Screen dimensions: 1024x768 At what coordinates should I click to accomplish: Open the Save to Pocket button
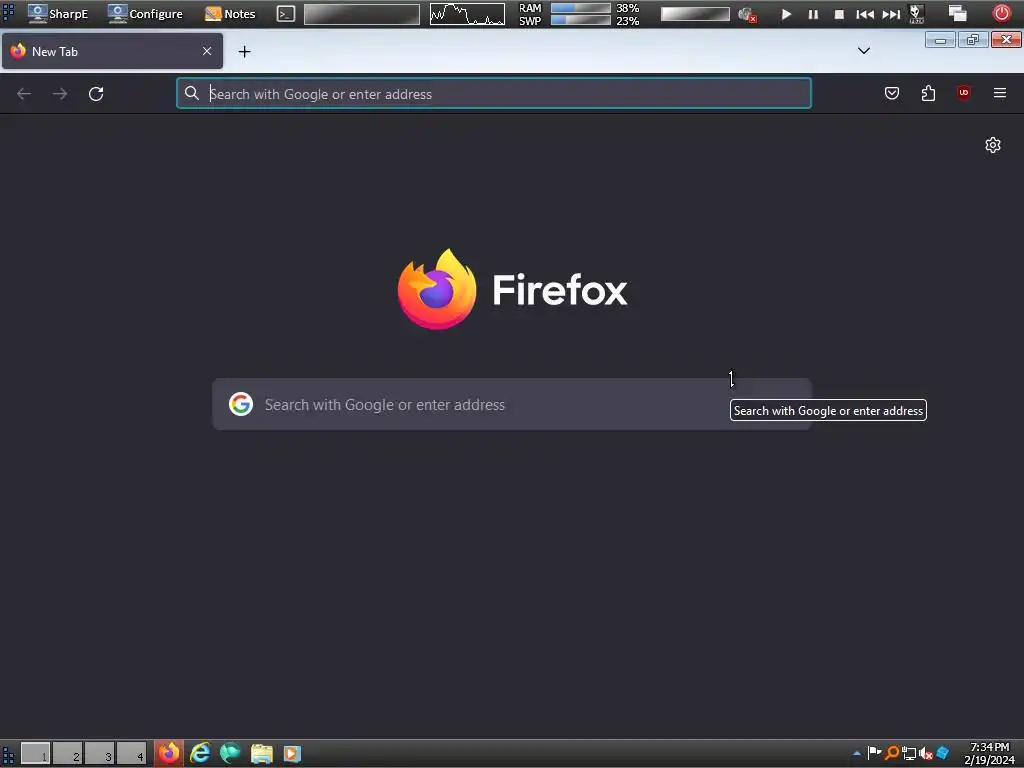coord(891,93)
